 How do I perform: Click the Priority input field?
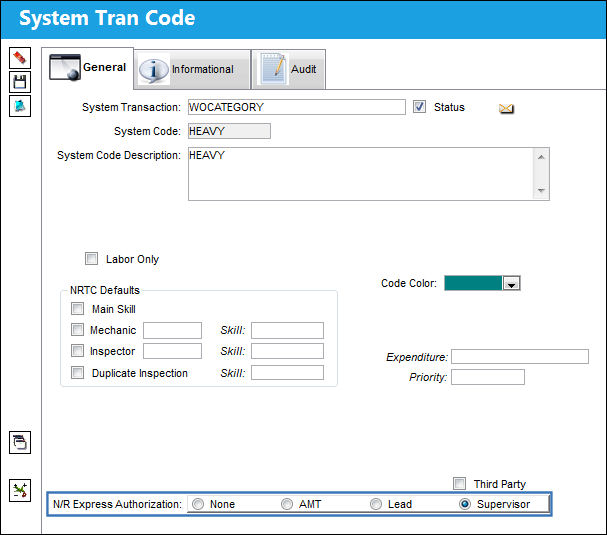(x=488, y=377)
